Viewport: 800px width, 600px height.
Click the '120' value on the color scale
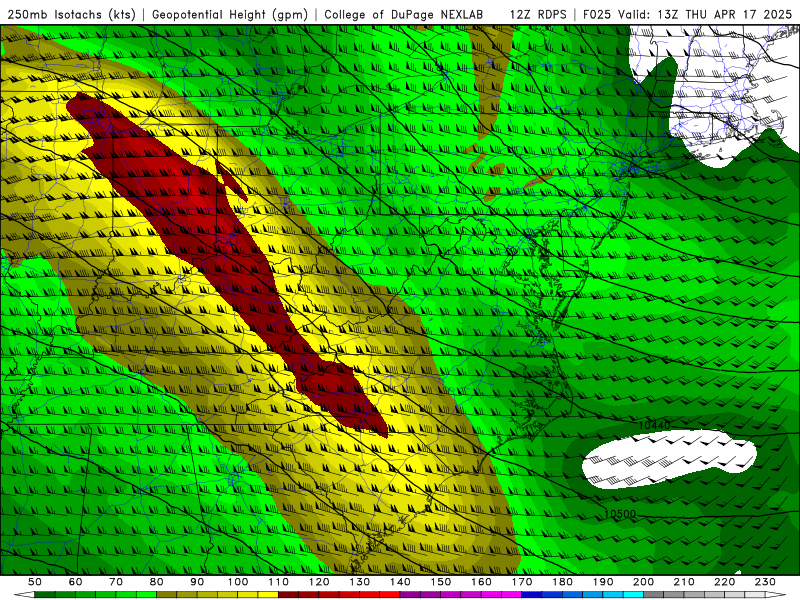pyautogui.click(x=319, y=582)
